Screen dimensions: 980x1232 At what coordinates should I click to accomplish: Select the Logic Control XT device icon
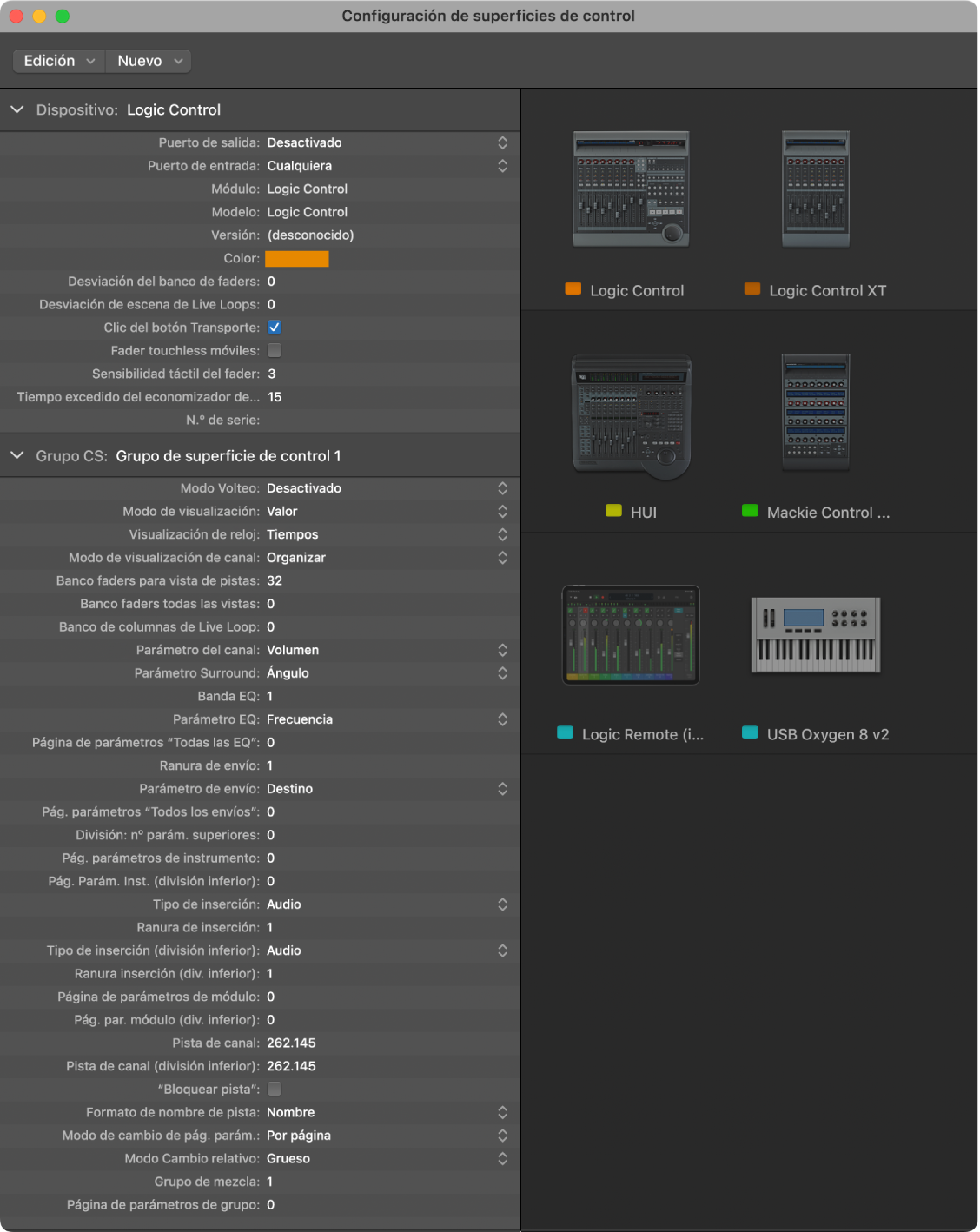pyautogui.click(x=816, y=189)
